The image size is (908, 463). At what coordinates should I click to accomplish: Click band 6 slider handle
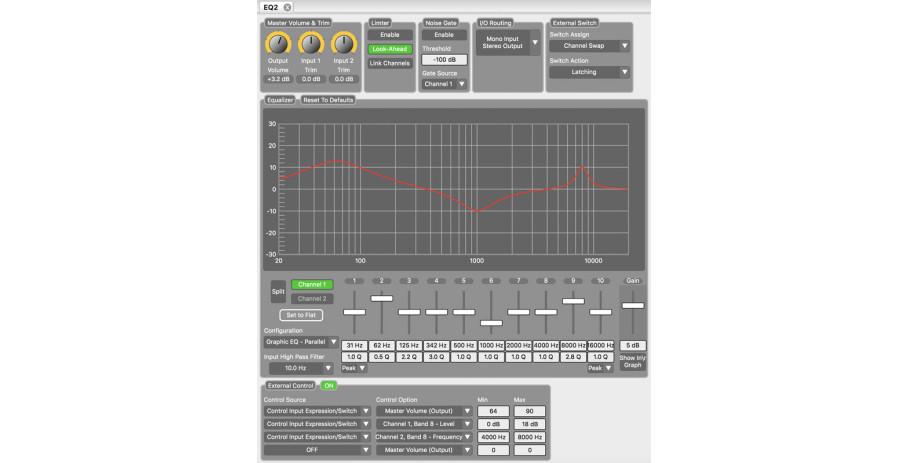pyautogui.click(x=491, y=323)
